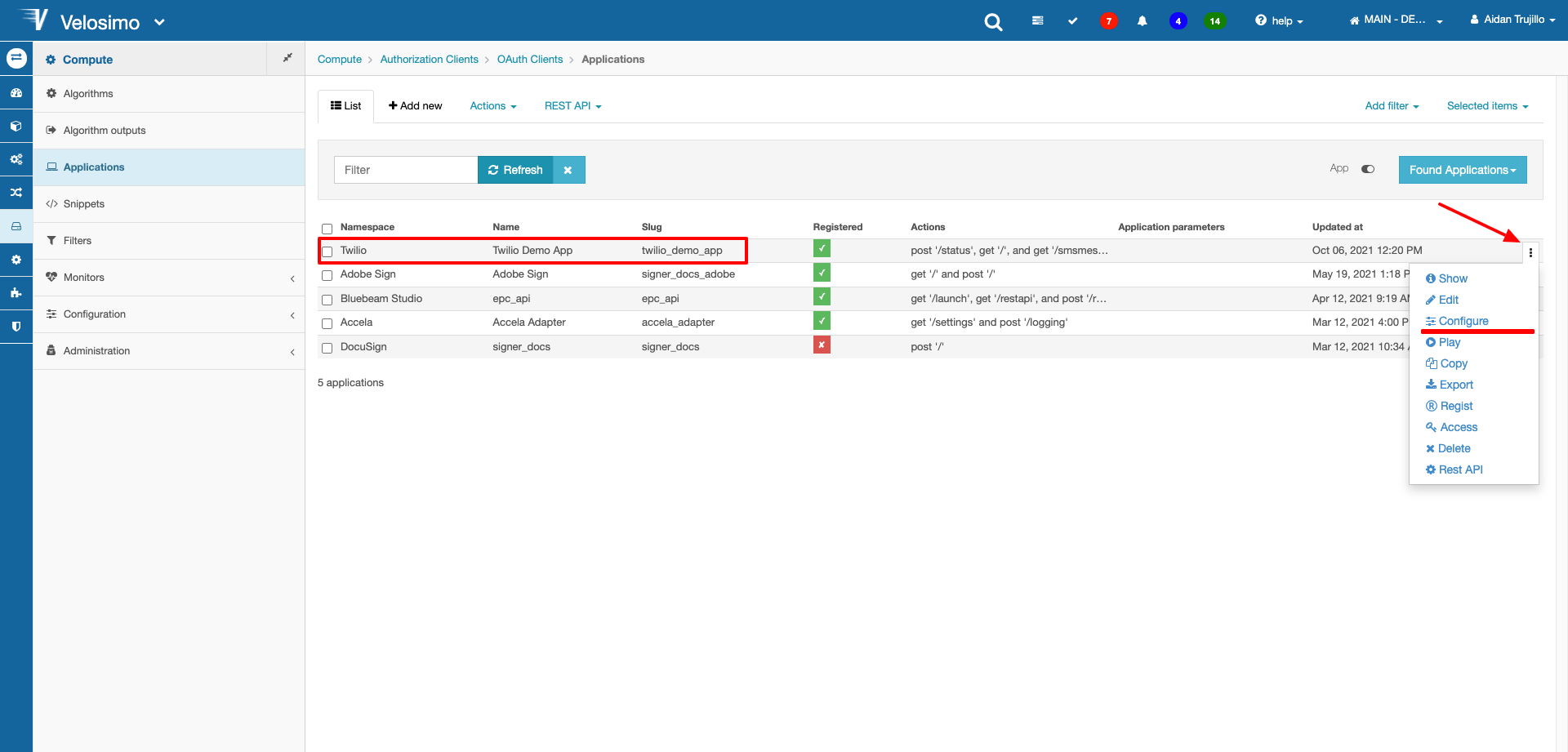Image resolution: width=1568 pixels, height=752 pixels.
Task: Open the notifications bell
Action: [x=1143, y=21]
